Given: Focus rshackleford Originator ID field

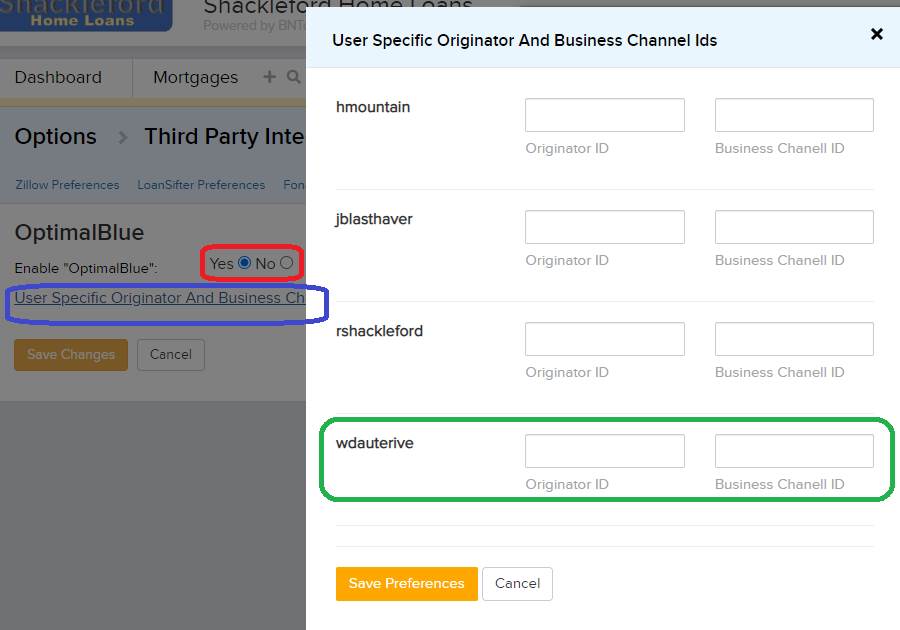Looking at the screenshot, I should [x=604, y=339].
